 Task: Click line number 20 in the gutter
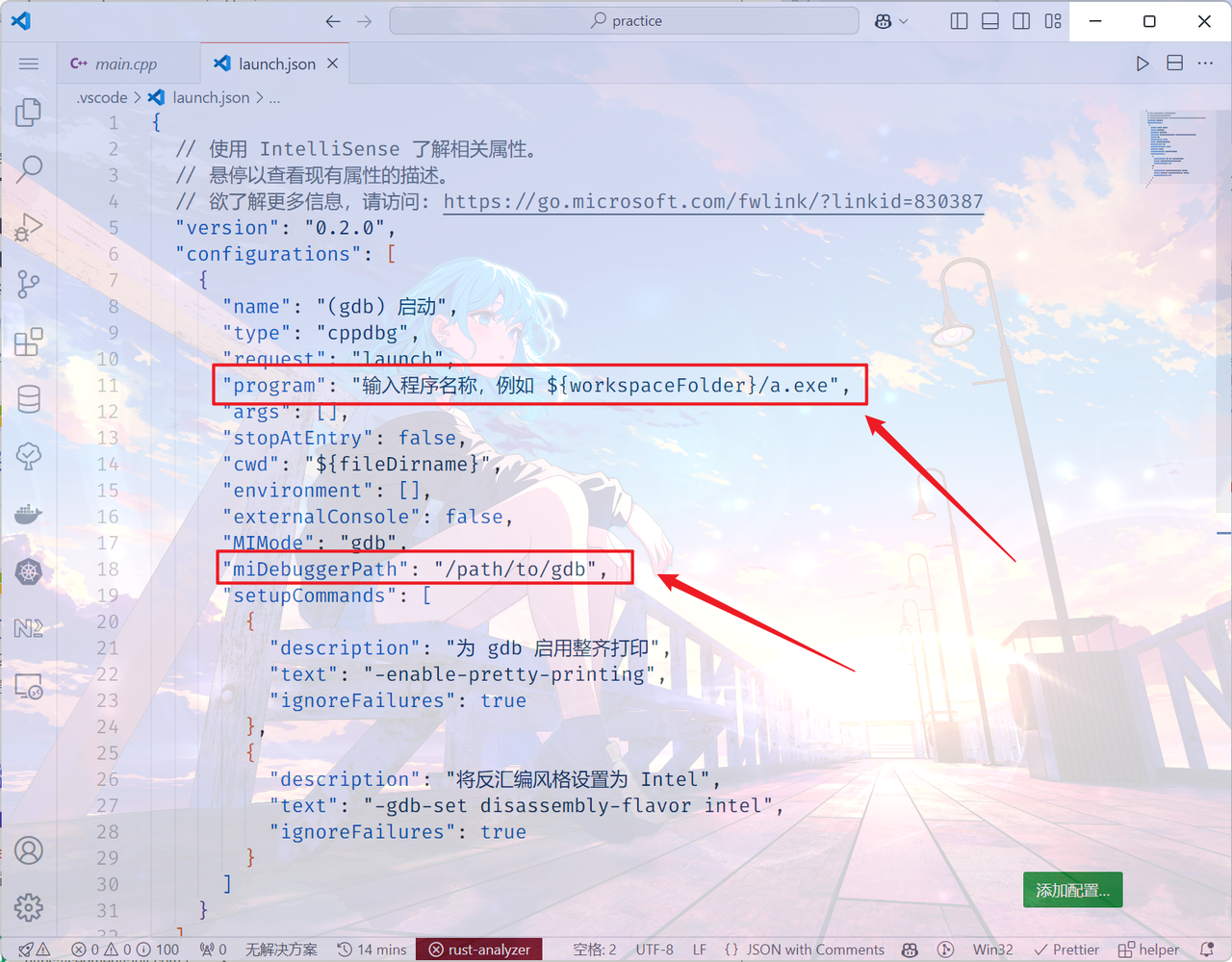(108, 621)
